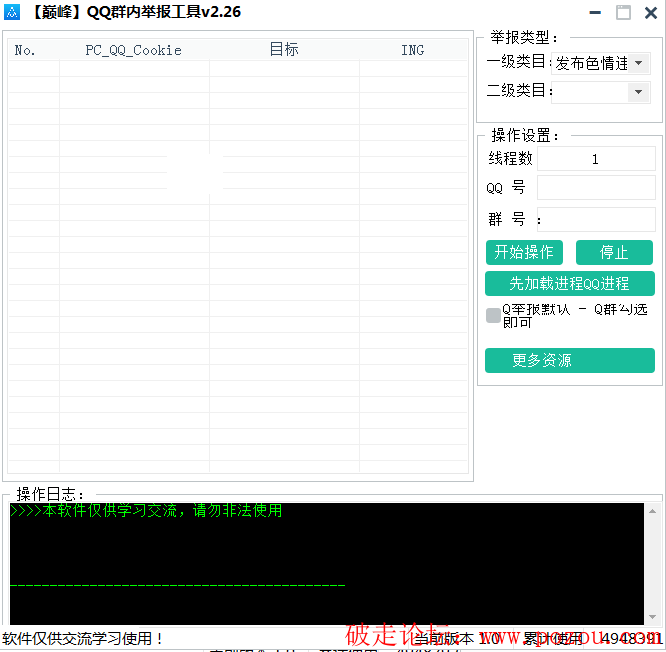Open the 一级类目 category dropdown
Viewport: 666px width, 652px height.
tap(601, 63)
